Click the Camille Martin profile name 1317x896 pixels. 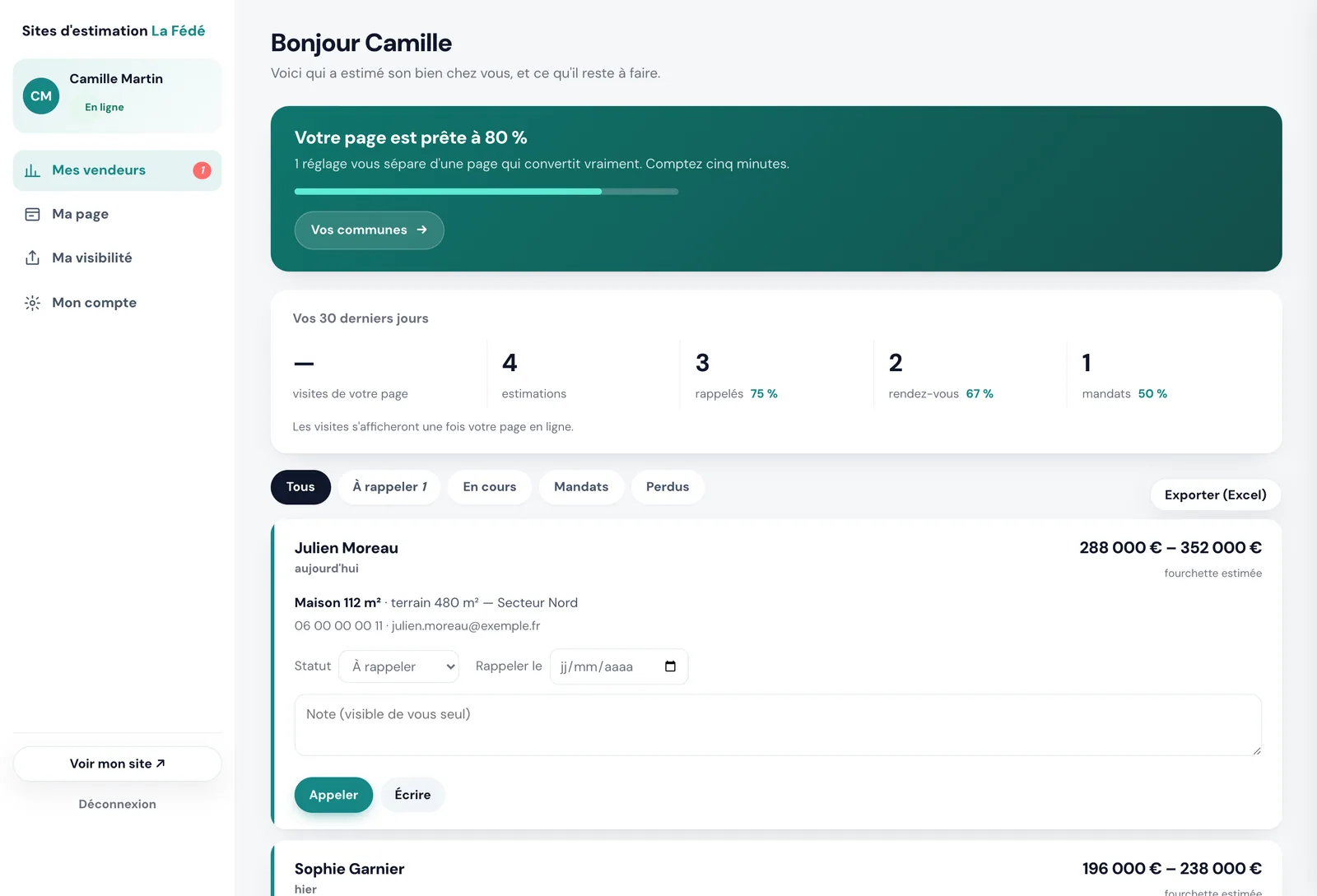pos(116,79)
